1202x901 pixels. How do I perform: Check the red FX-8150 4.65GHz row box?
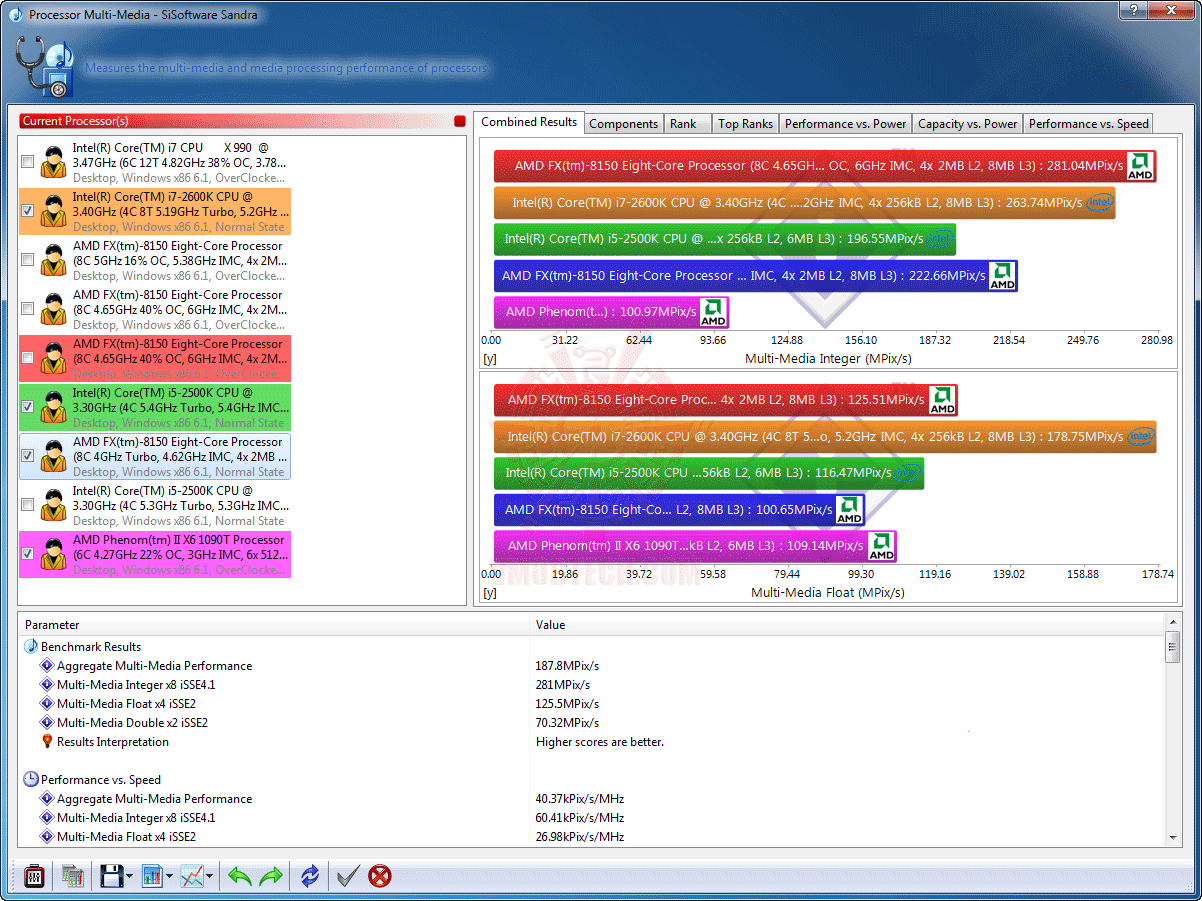[28, 358]
